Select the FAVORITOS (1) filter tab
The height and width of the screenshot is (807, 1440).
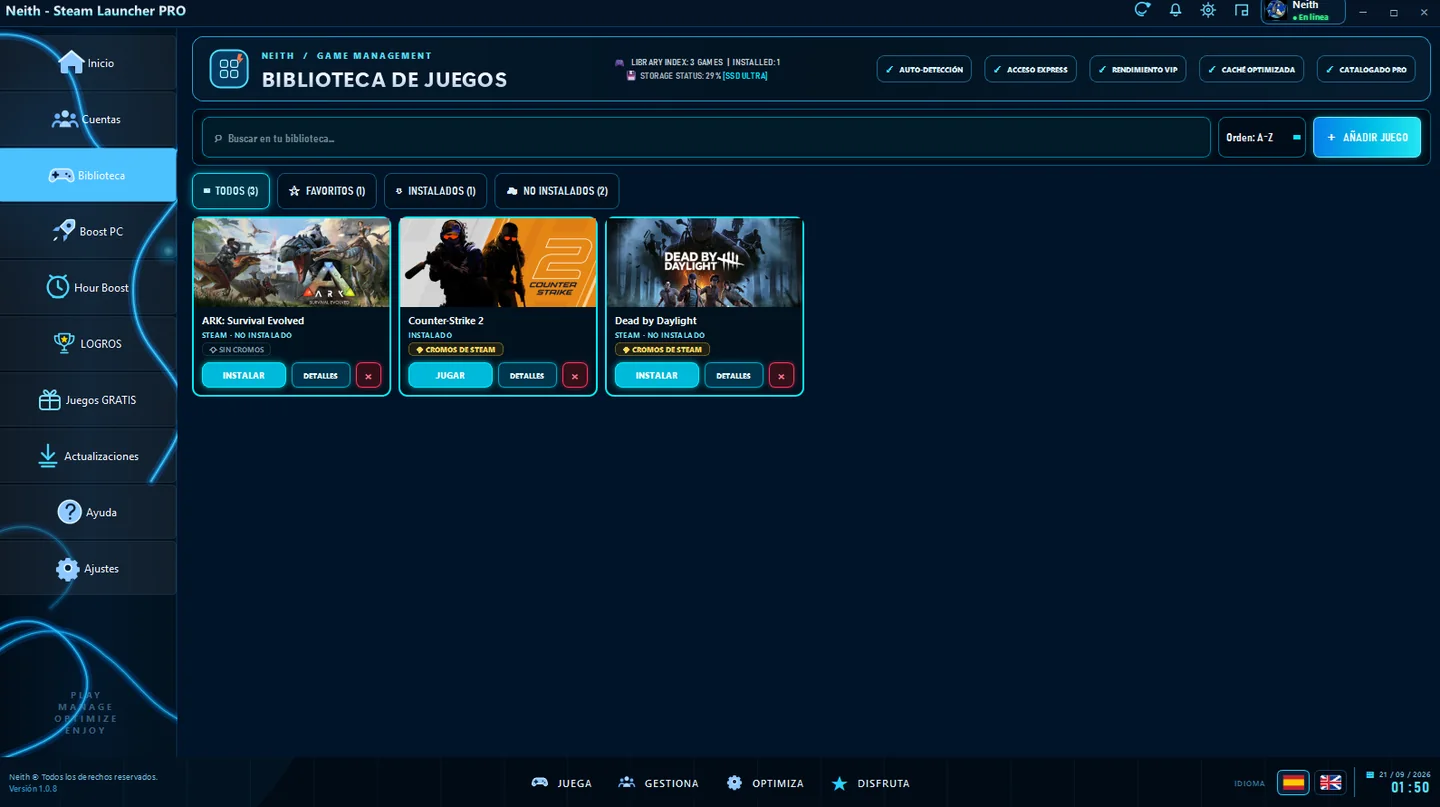[327, 191]
